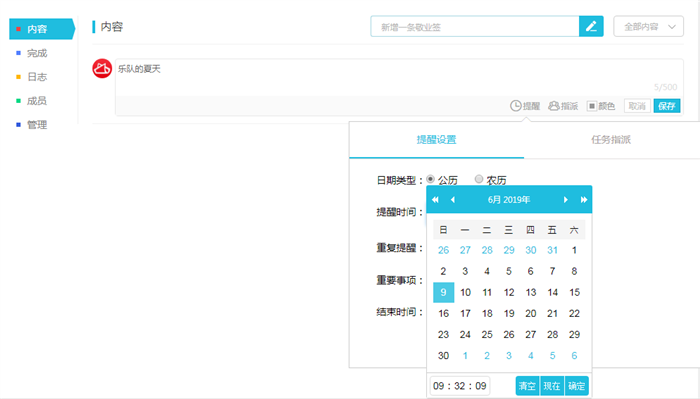The width and height of the screenshot is (700, 399).
Task: Open the 指派 assign person option
Action: [x=563, y=106]
